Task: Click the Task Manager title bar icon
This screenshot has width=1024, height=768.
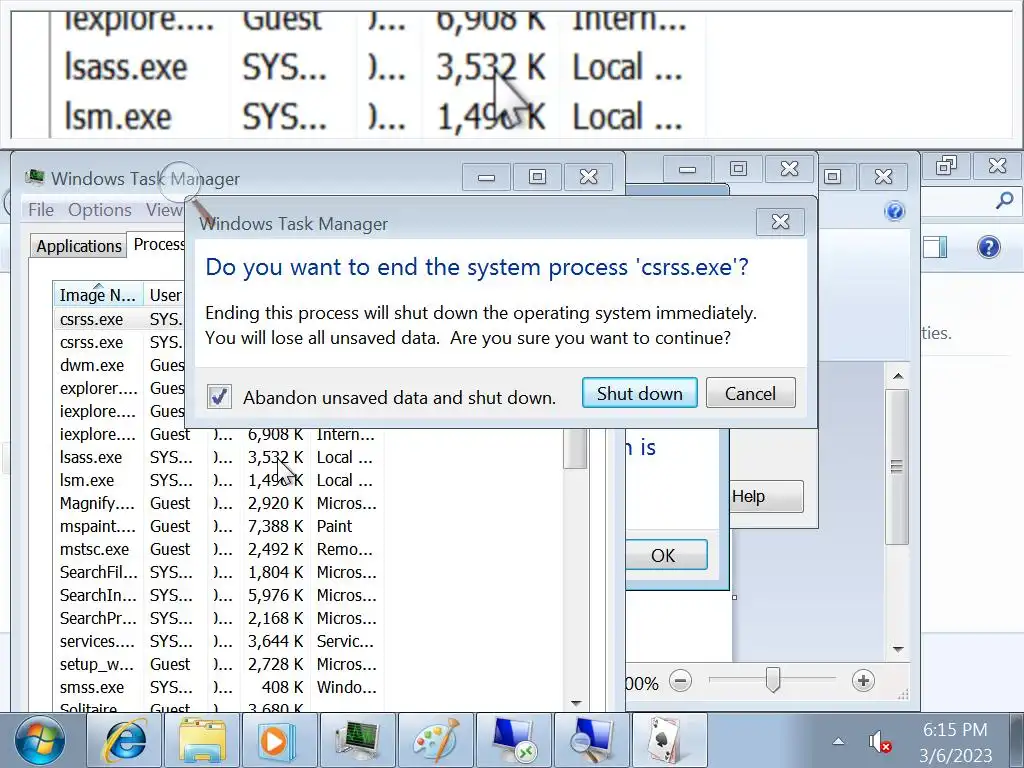Action: pyautogui.click(x=35, y=177)
